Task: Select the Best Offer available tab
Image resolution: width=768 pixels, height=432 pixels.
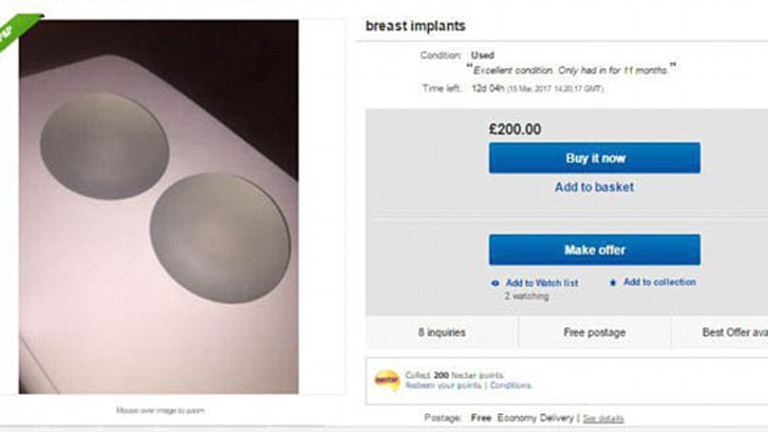Action: pyautogui.click(x=733, y=332)
